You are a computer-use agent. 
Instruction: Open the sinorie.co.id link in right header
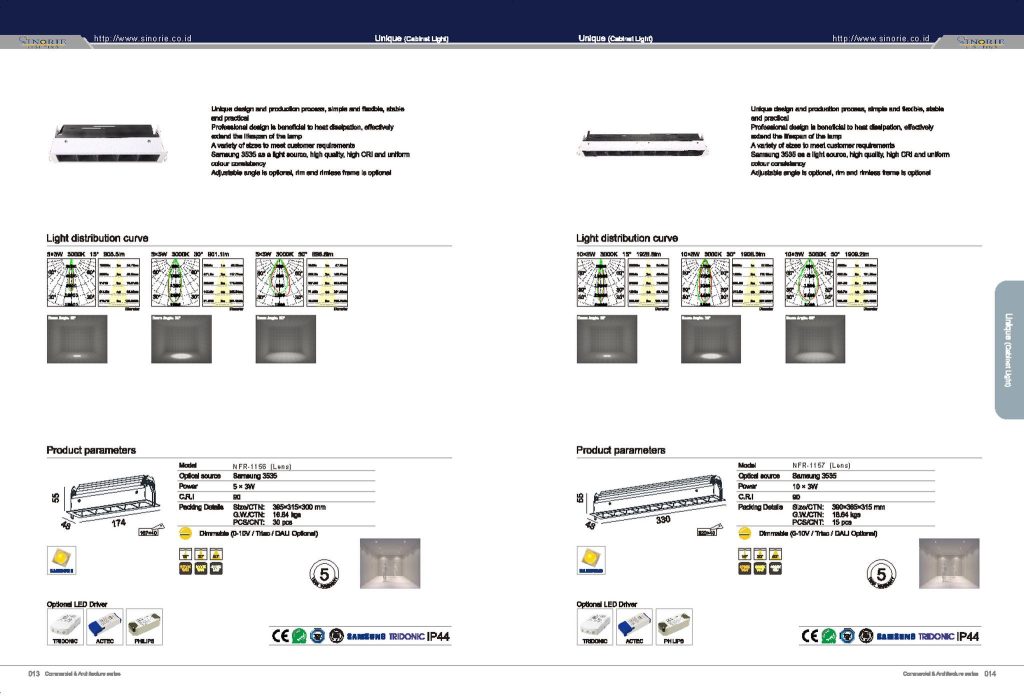(881, 38)
